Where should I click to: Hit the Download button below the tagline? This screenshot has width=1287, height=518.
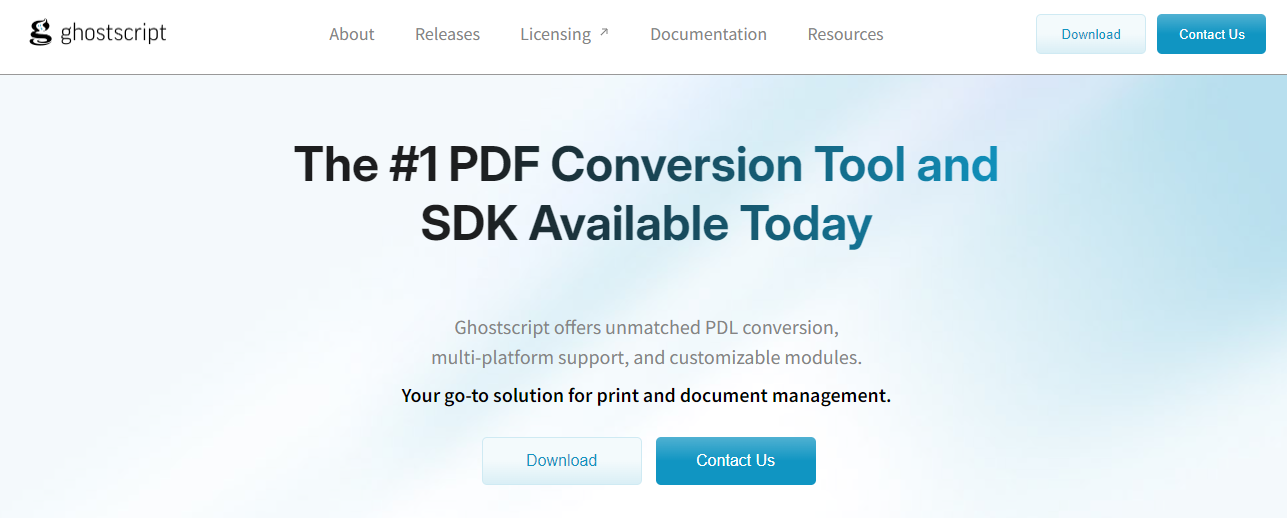(561, 461)
